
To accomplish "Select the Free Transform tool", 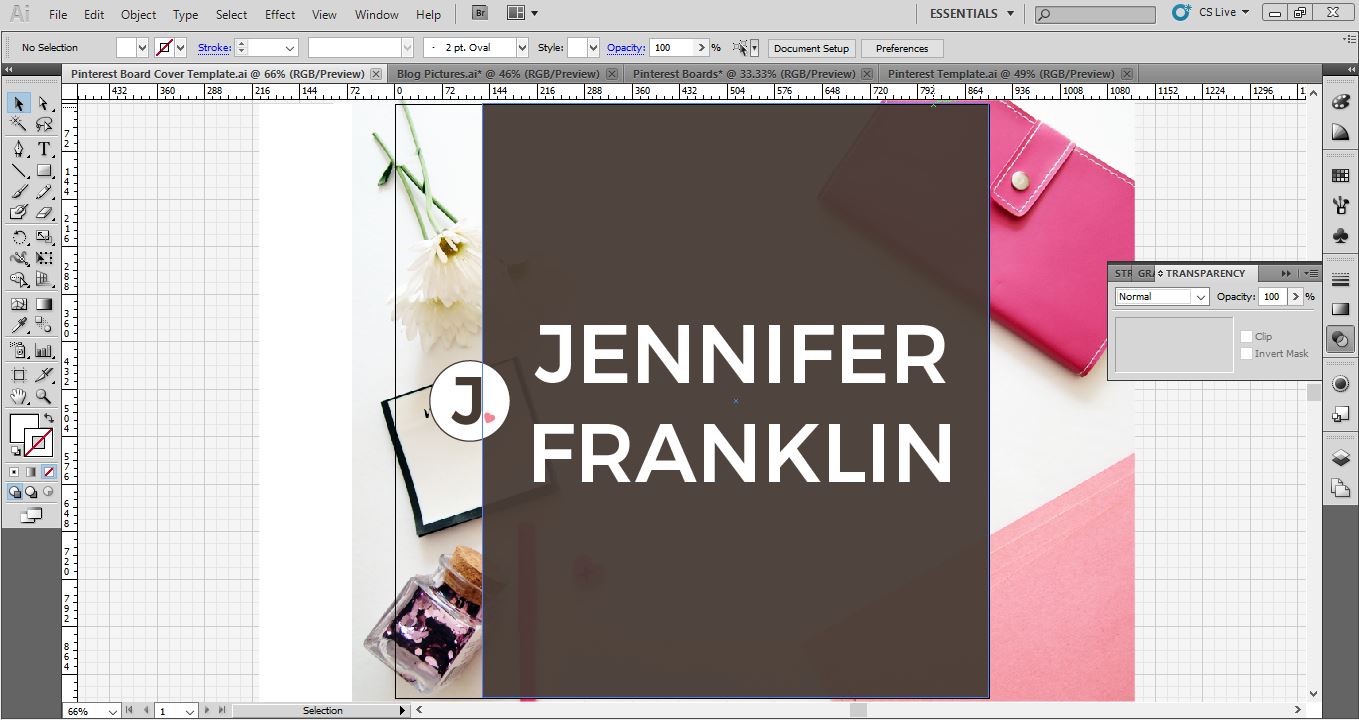I will (x=44, y=258).
